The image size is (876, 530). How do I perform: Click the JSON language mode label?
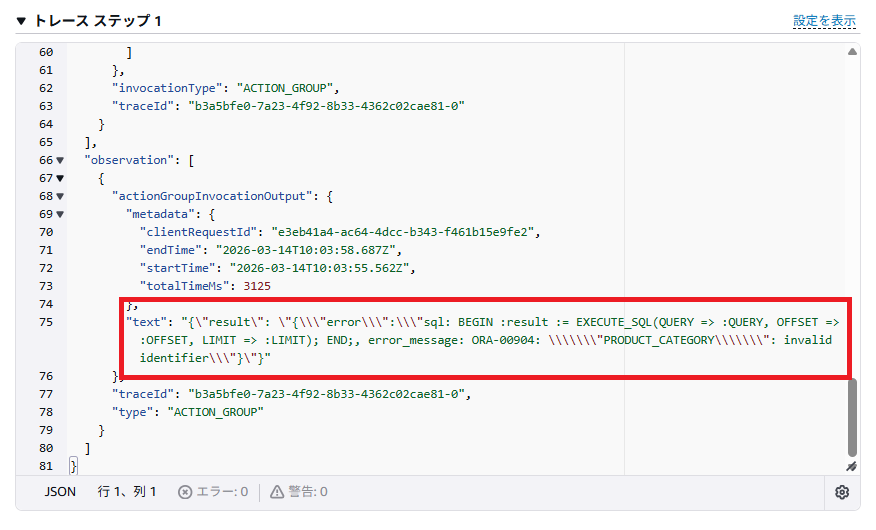pos(60,492)
